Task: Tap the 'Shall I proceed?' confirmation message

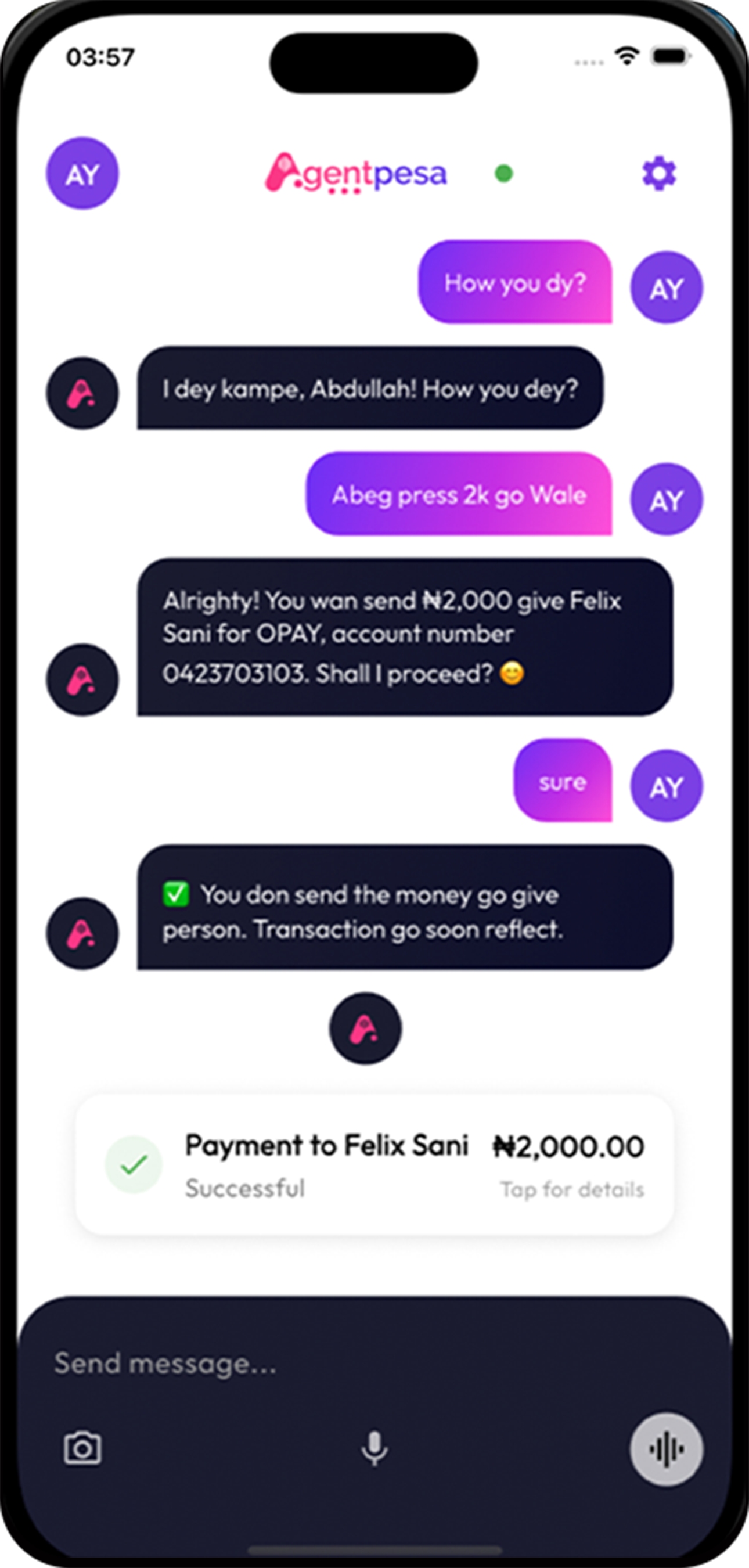Action: 405,636
